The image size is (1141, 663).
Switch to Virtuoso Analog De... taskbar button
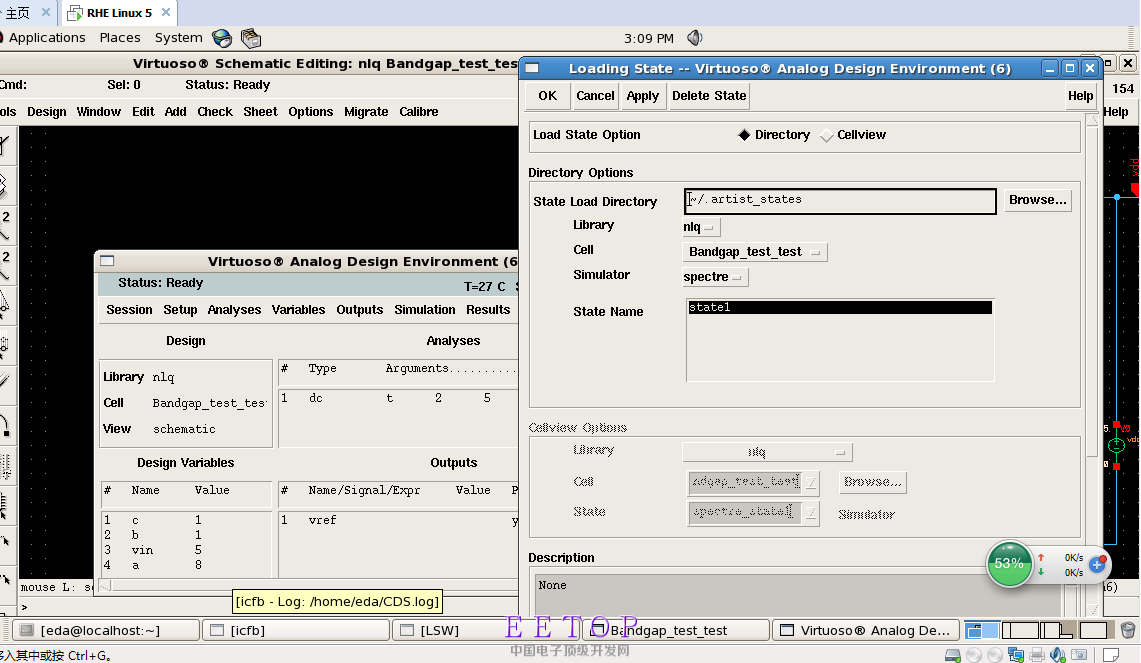[865, 630]
